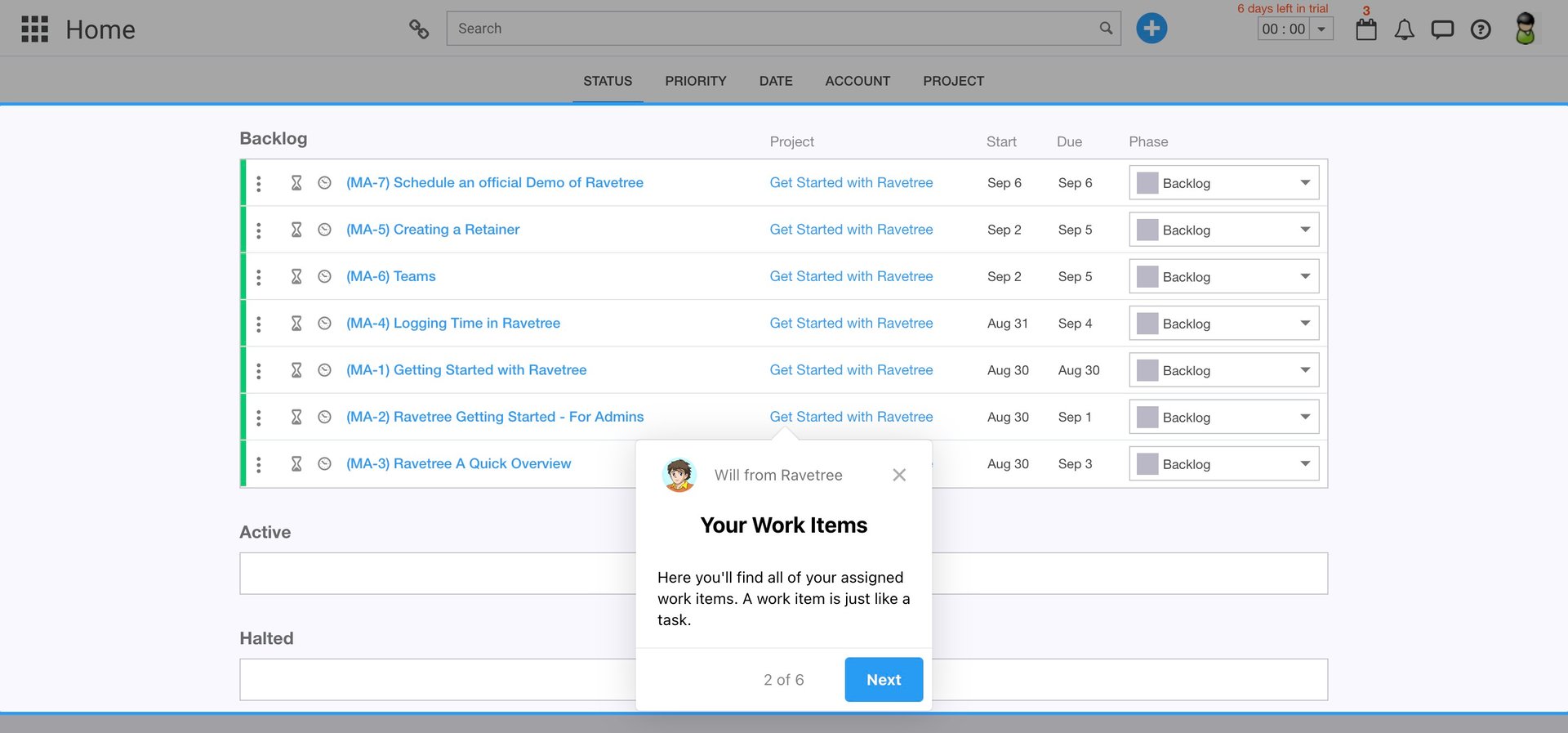Click the Will avatar in the popup
The height and width of the screenshot is (733, 1568).
click(679, 475)
